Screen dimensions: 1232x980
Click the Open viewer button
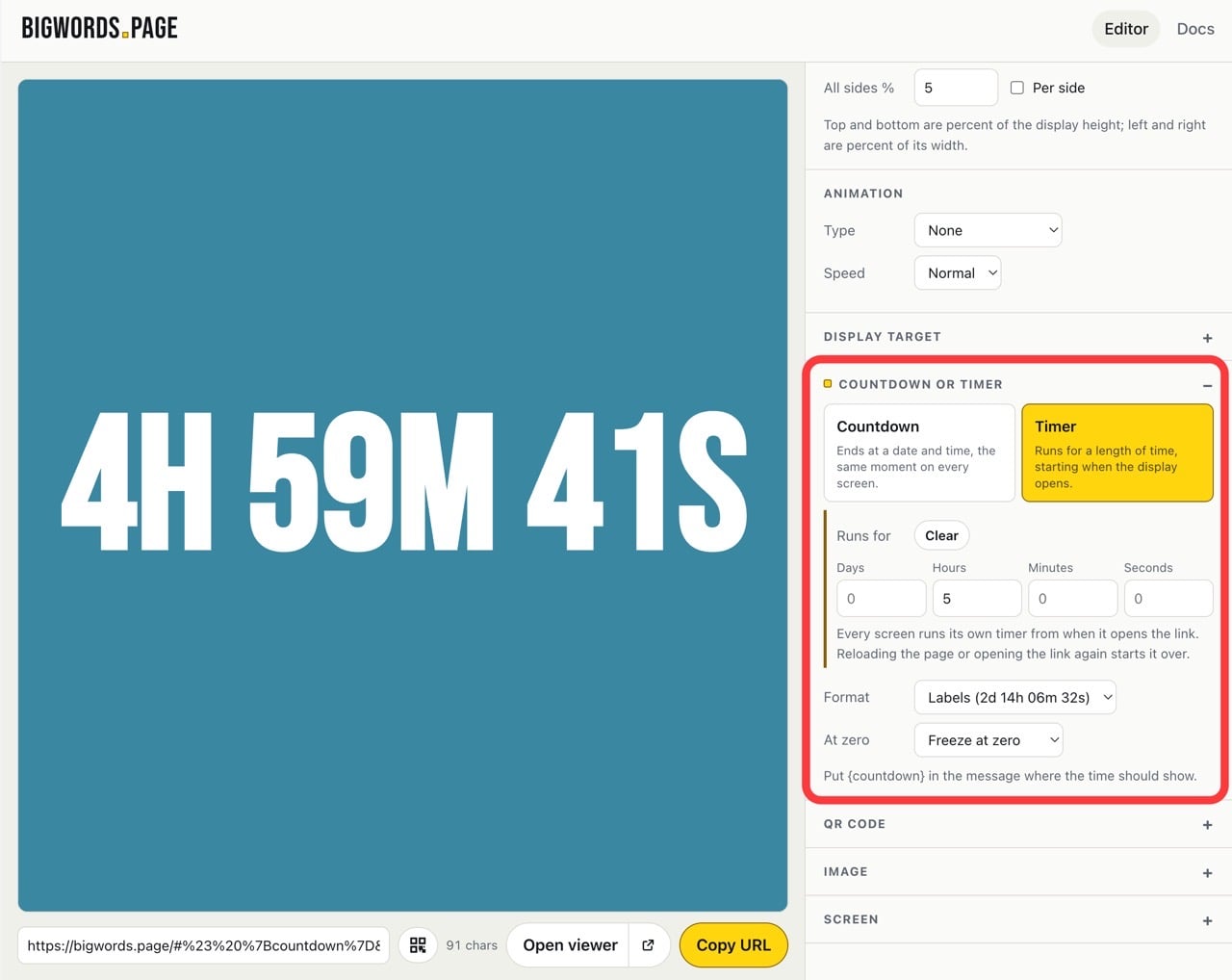point(570,945)
